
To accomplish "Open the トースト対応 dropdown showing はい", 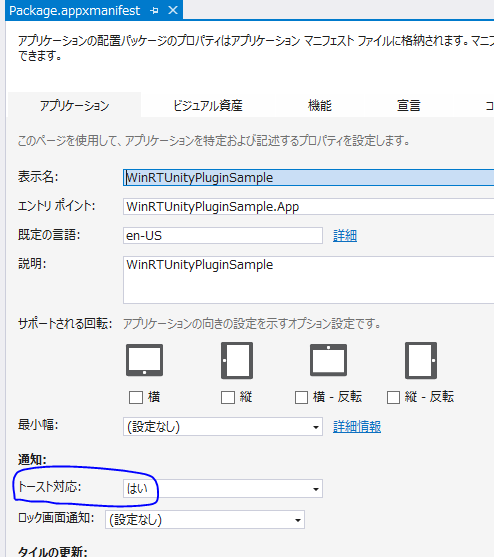I will pyautogui.click(x=223, y=488).
